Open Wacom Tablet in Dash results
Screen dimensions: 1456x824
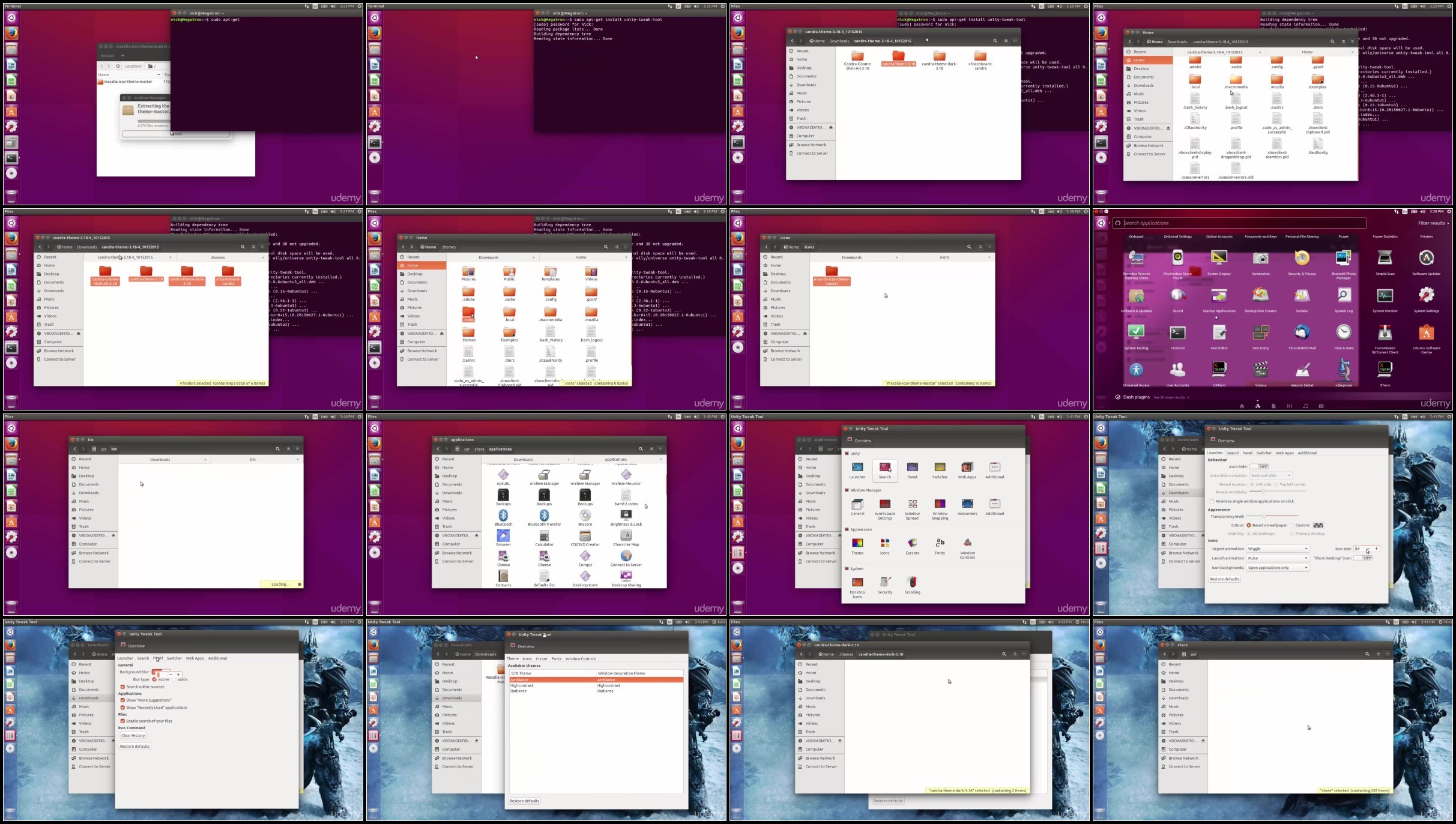click(x=1302, y=373)
